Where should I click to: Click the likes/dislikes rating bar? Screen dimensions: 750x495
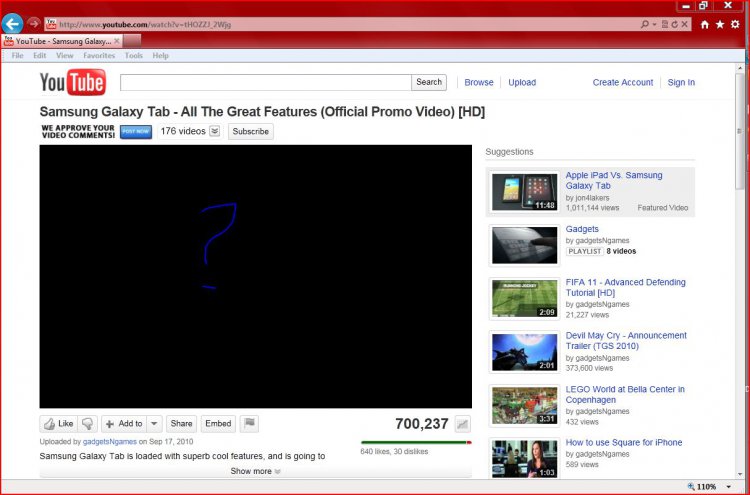pos(416,443)
